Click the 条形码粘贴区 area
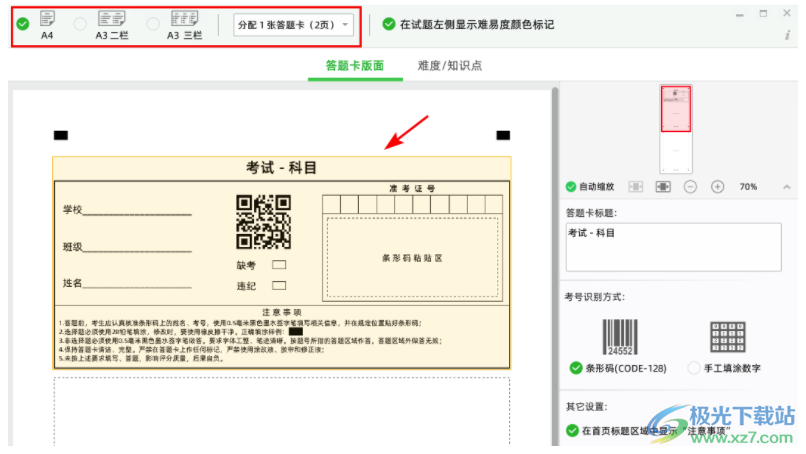806x454 pixels. point(412,258)
